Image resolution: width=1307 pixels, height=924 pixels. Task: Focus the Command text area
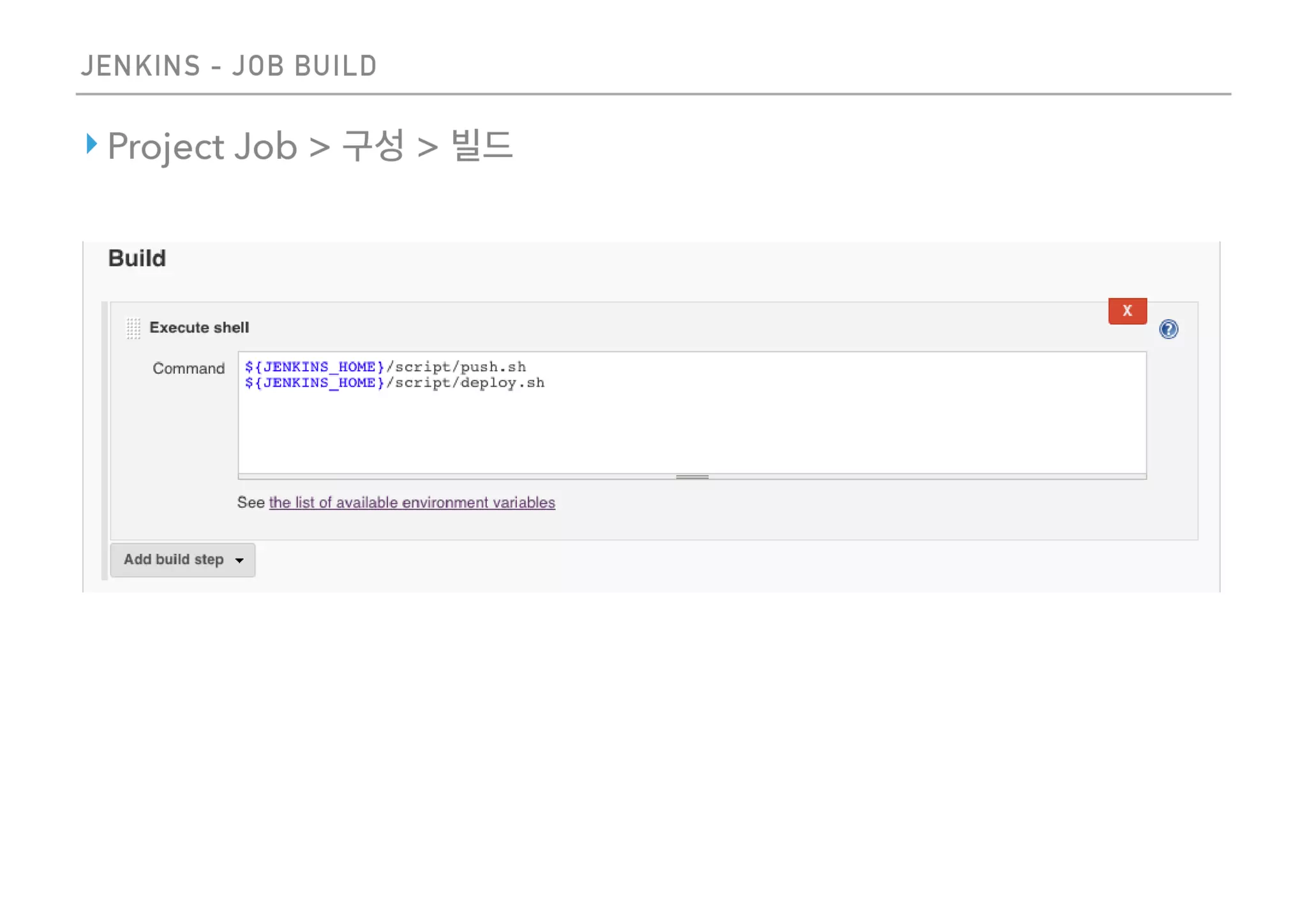pyautogui.click(x=692, y=412)
